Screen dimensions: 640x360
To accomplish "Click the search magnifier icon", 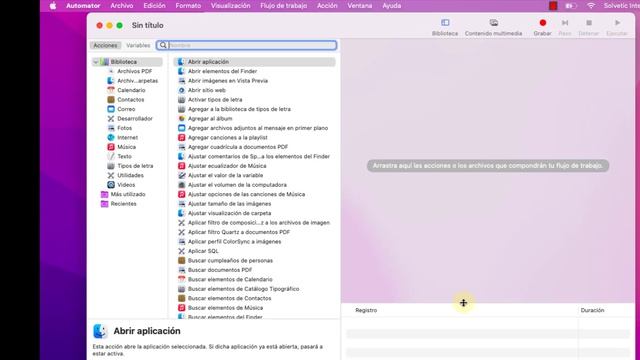I will (x=163, y=45).
